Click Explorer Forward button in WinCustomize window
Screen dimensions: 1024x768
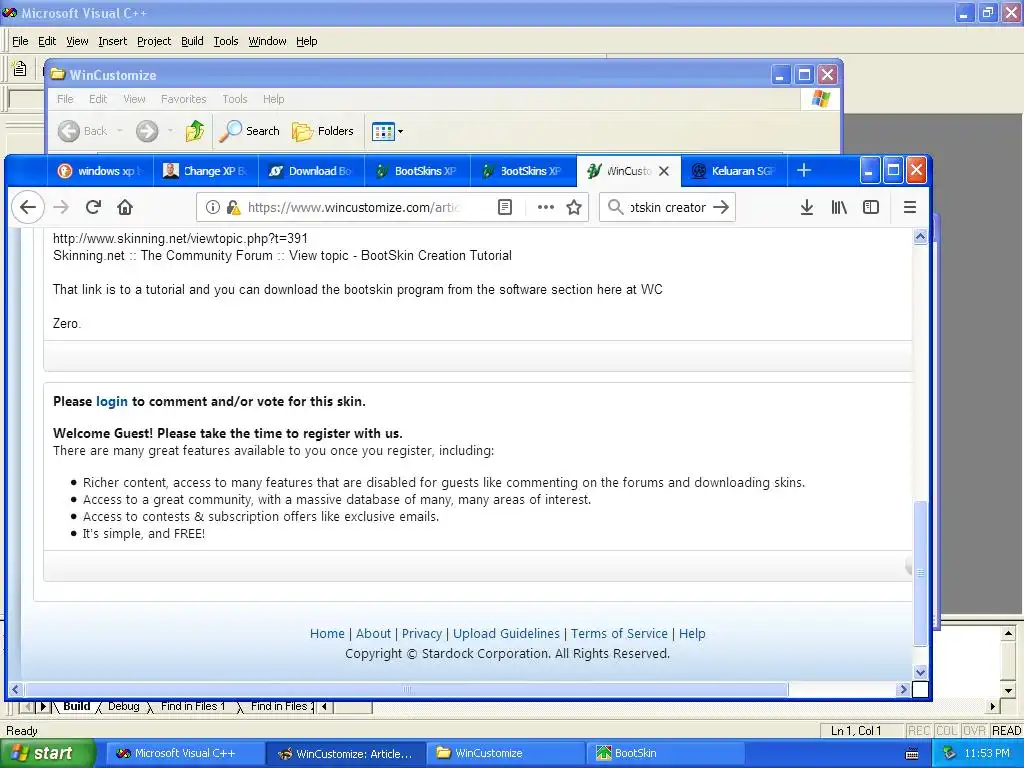[x=147, y=131]
